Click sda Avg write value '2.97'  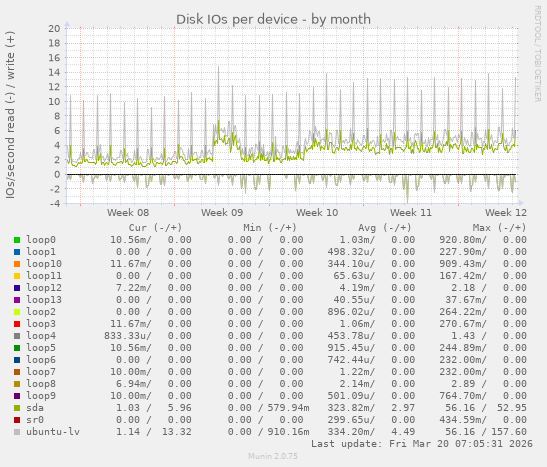(x=403, y=408)
